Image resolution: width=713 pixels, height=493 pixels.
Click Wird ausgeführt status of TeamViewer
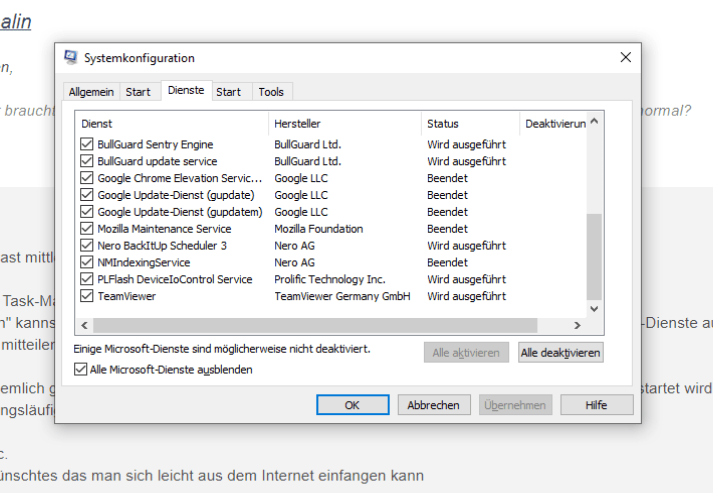tap(467, 296)
